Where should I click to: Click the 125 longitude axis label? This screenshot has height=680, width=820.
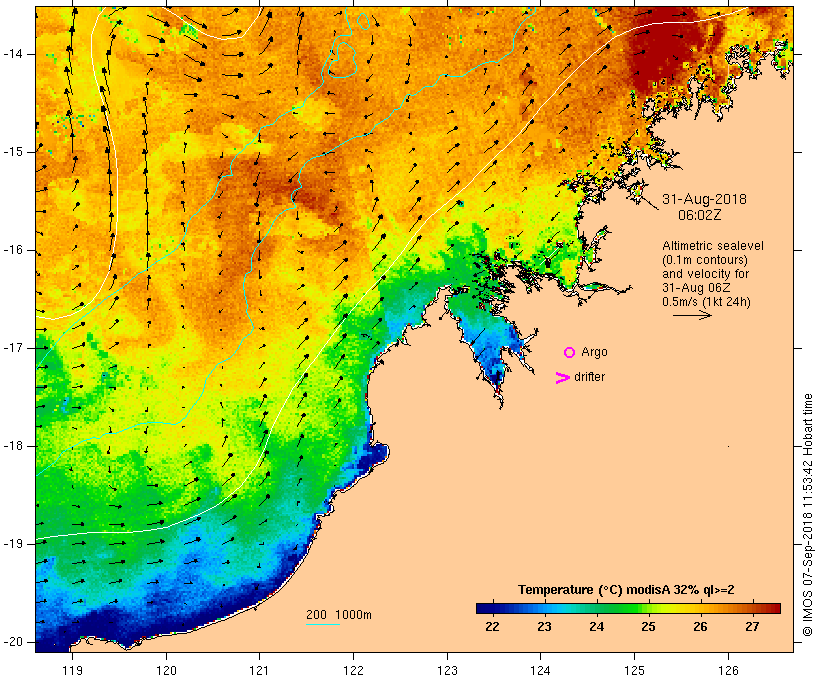click(x=634, y=671)
